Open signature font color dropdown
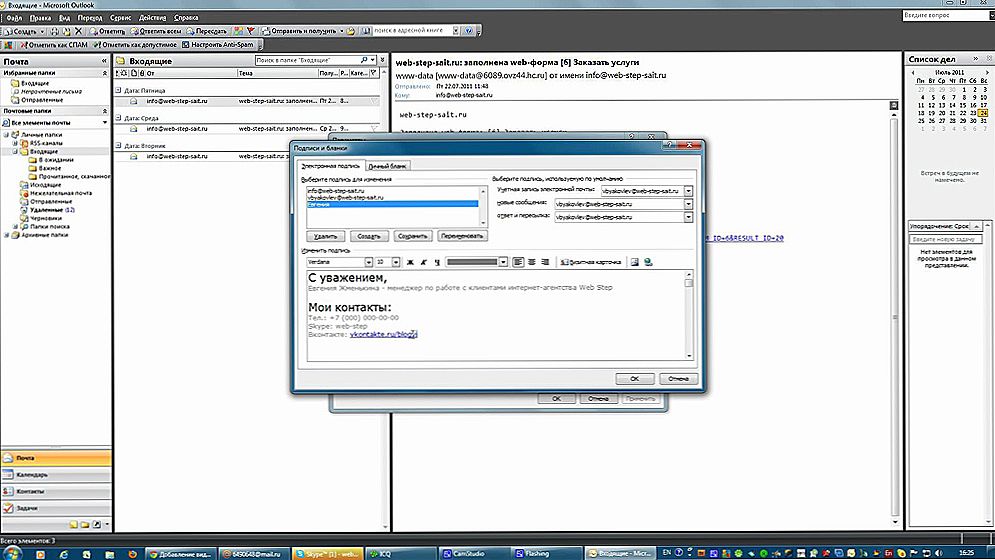Image resolution: width=995 pixels, height=560 pixels. (503, 262)
